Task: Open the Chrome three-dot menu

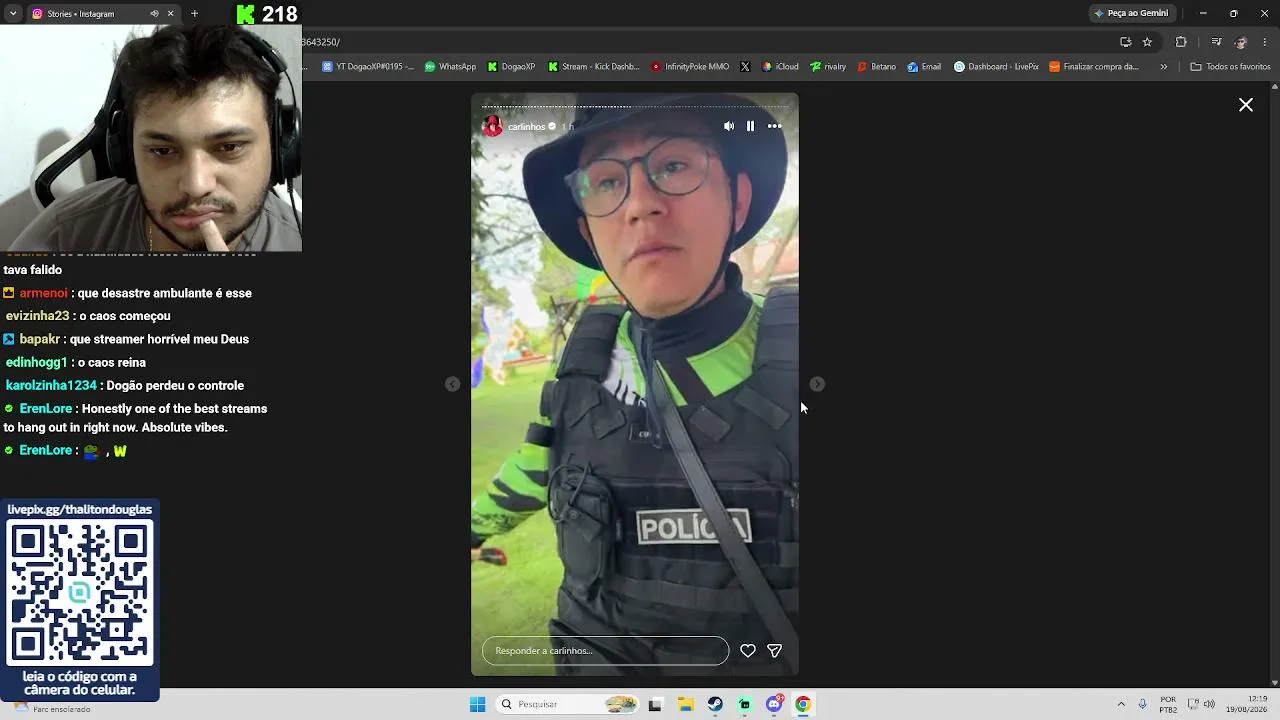Action: [x=1265, y=42]
